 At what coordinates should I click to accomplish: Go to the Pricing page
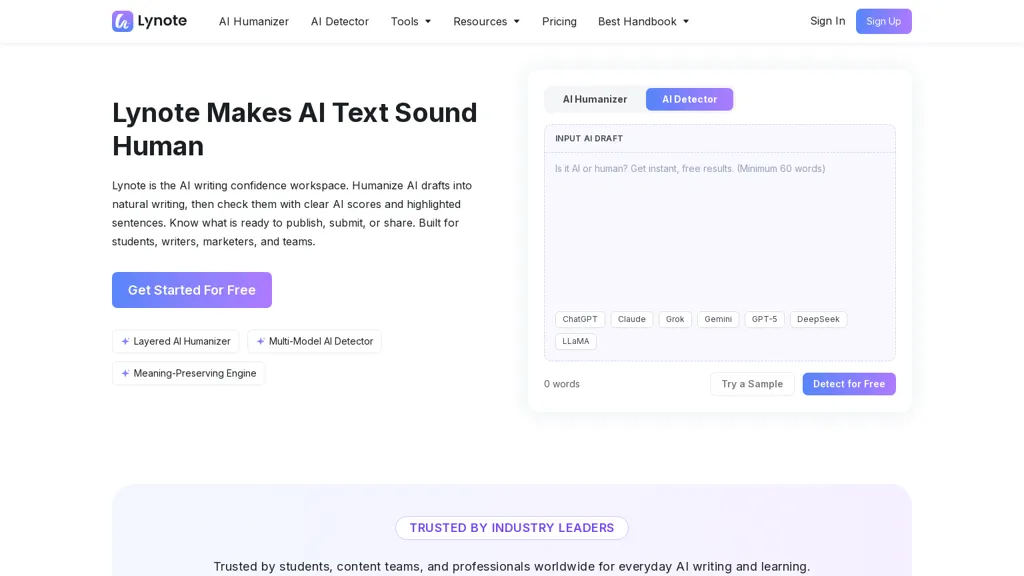coord(559,22)
